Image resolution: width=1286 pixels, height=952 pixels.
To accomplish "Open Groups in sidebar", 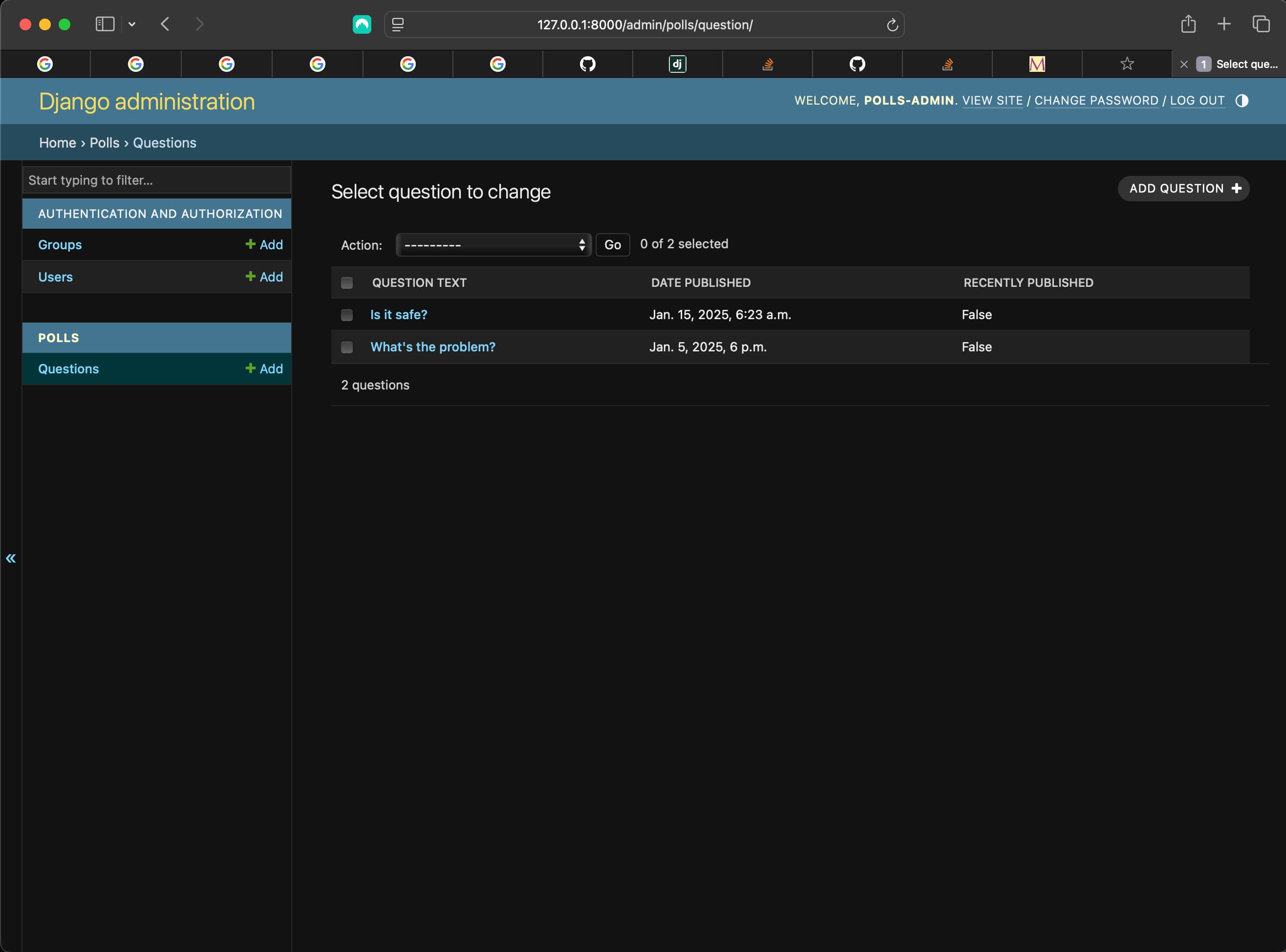I will click(x=60, y=245).
